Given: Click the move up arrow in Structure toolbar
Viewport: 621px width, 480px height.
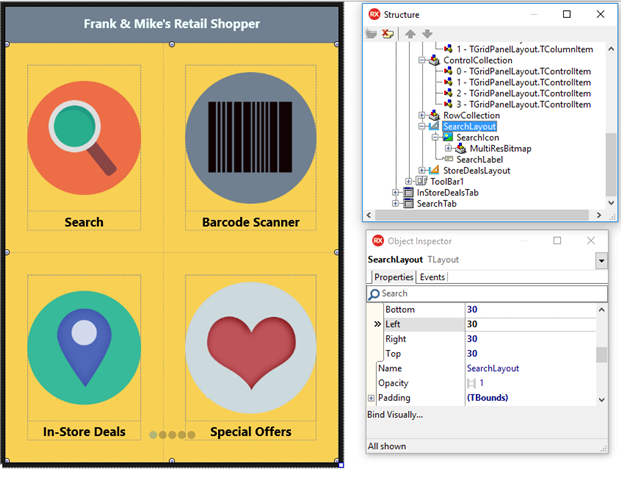Looking at the screenshot, I should [x=410, y=34].
